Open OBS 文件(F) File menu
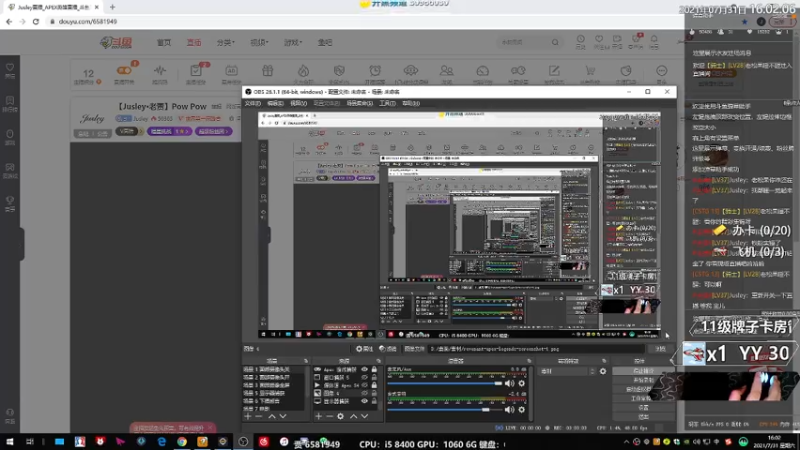The width and height of the screenshot is (800, 450). click(x=253, y=104)
